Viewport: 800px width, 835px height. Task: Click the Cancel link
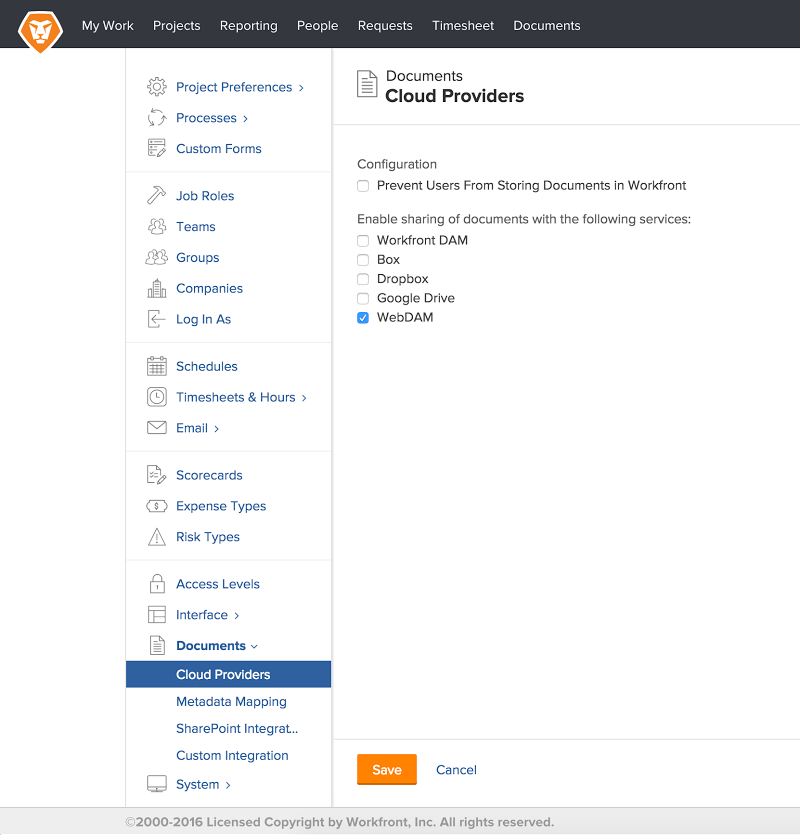(x=456, y=769)
